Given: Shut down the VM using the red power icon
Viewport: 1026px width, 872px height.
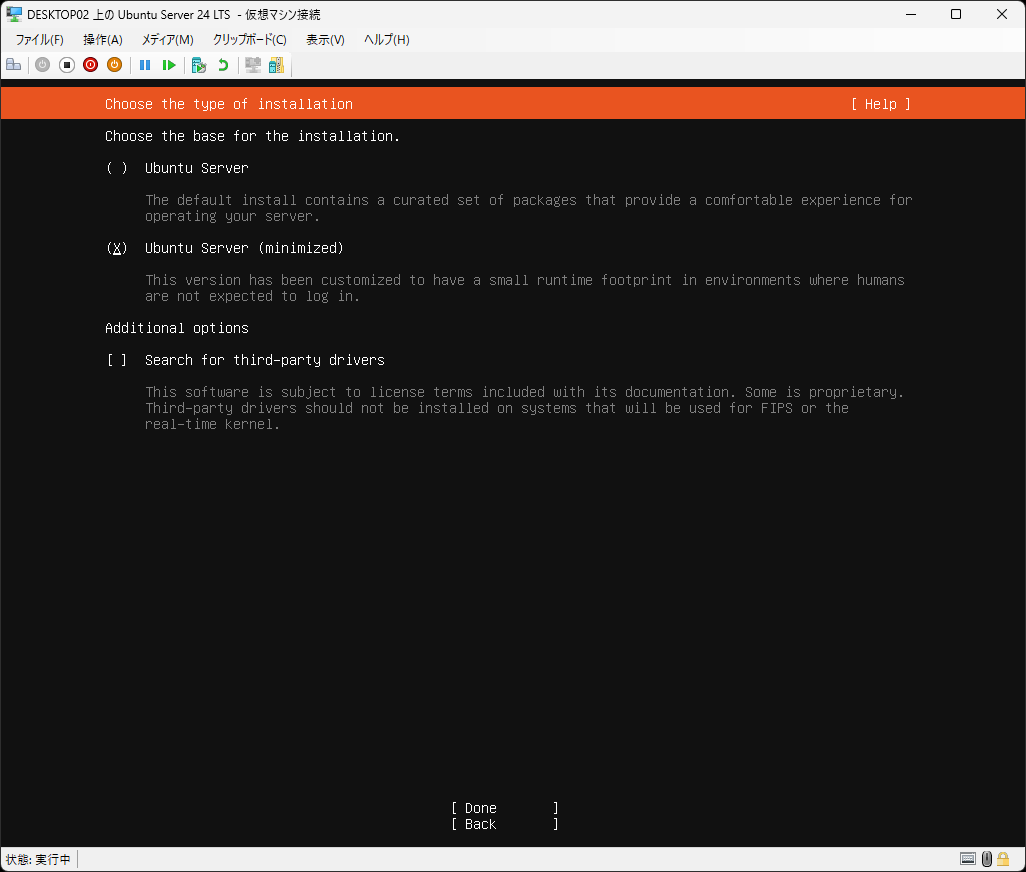Looking at the screenshot, I should 90,65.
